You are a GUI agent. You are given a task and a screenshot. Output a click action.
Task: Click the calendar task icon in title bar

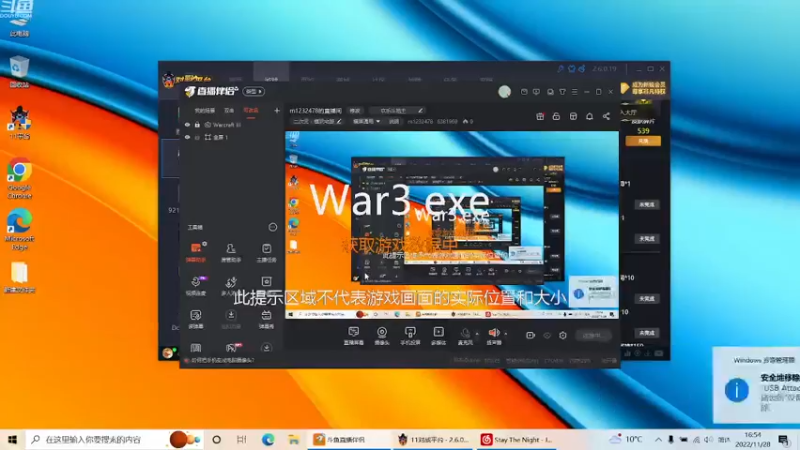(524, 92)
